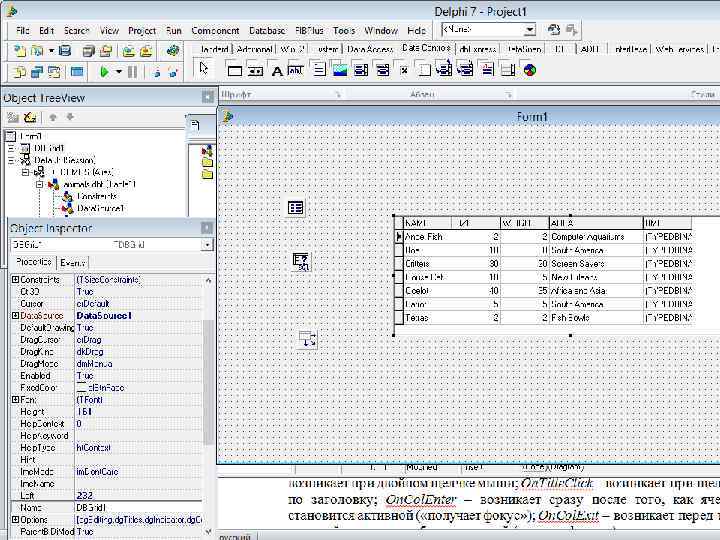Collapse the animals.dbf table tree node
720x540 pixels.
(40, 184)
